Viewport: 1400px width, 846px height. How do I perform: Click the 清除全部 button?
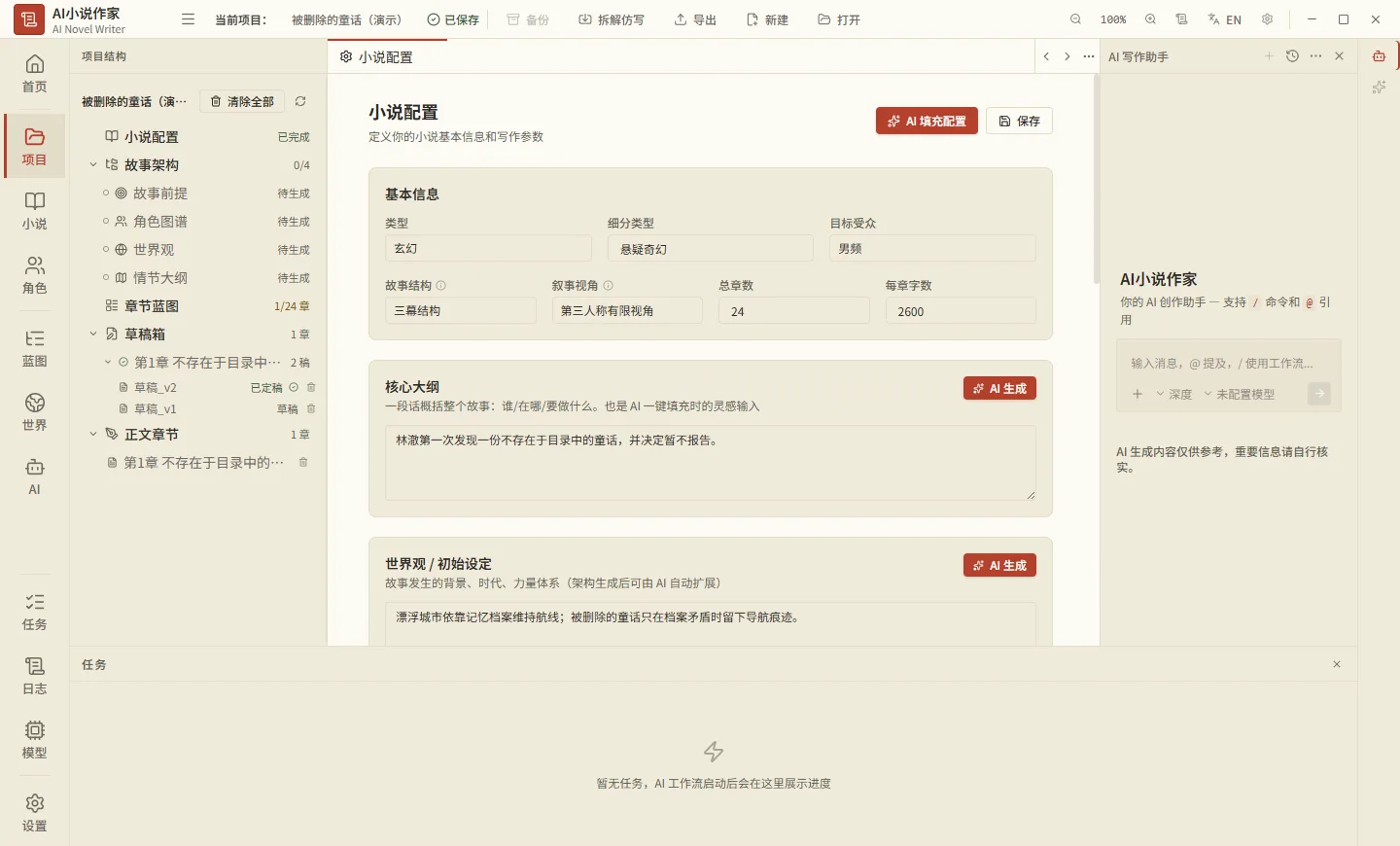point(242,101)
